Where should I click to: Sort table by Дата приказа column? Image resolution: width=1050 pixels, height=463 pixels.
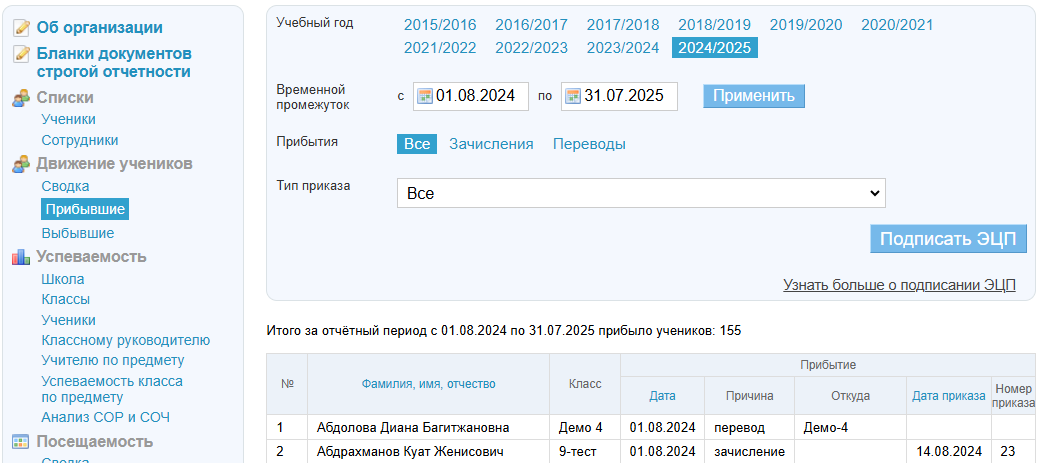[948, 396]
